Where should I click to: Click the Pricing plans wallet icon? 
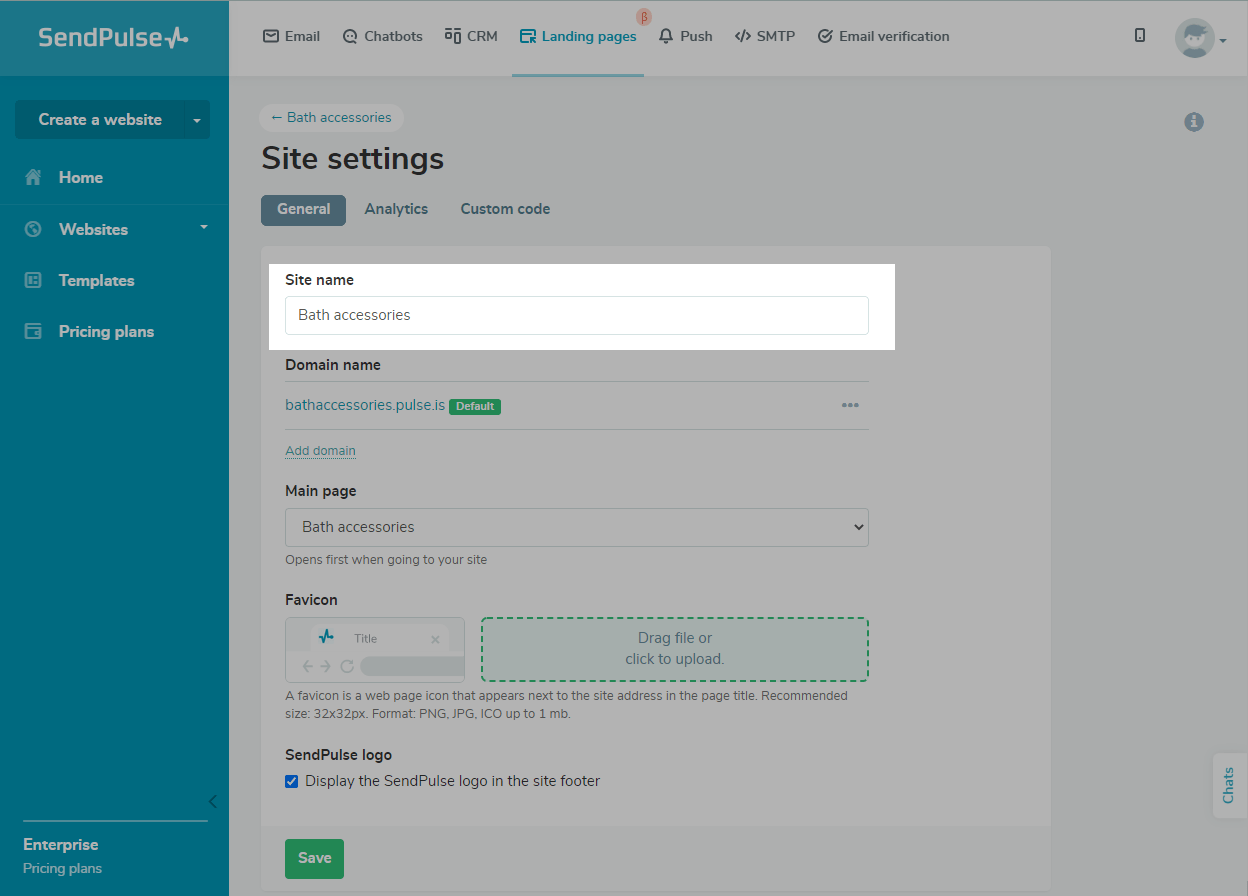(33, 331)
